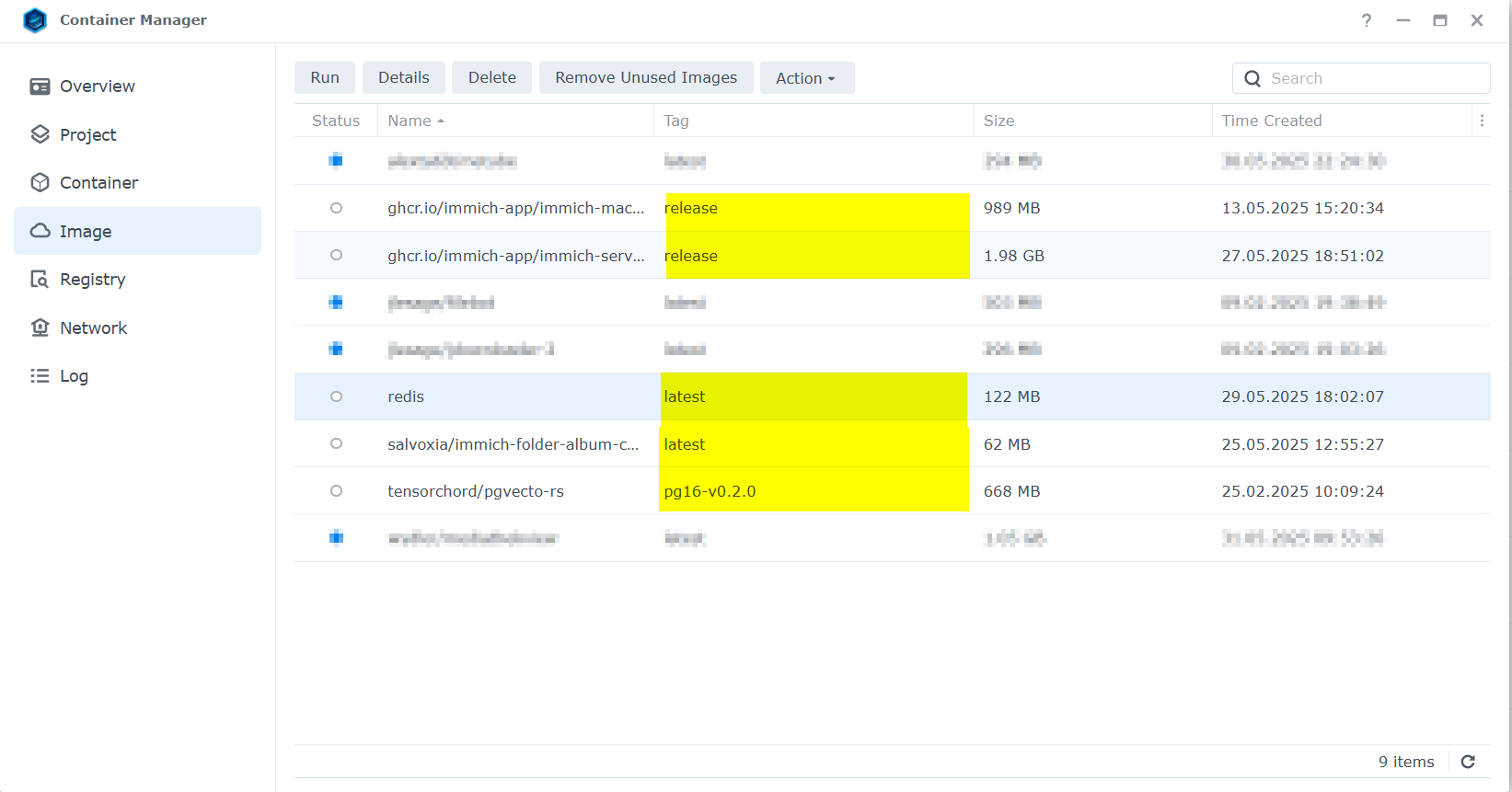Viewport: 1512px width, 792px height.
Task: Click the Overview sidebar icon
Action: tap(40, 86)
